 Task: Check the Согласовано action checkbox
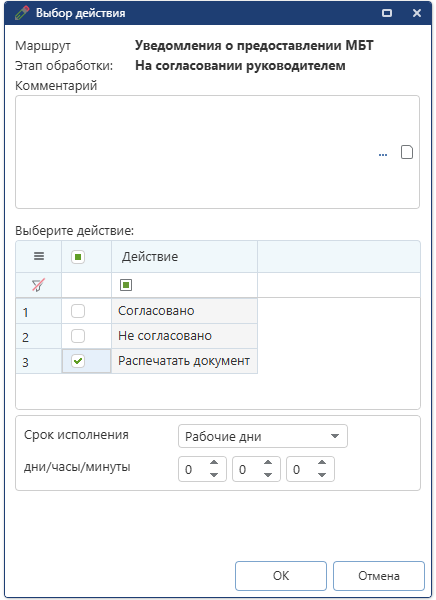[78, 311]
